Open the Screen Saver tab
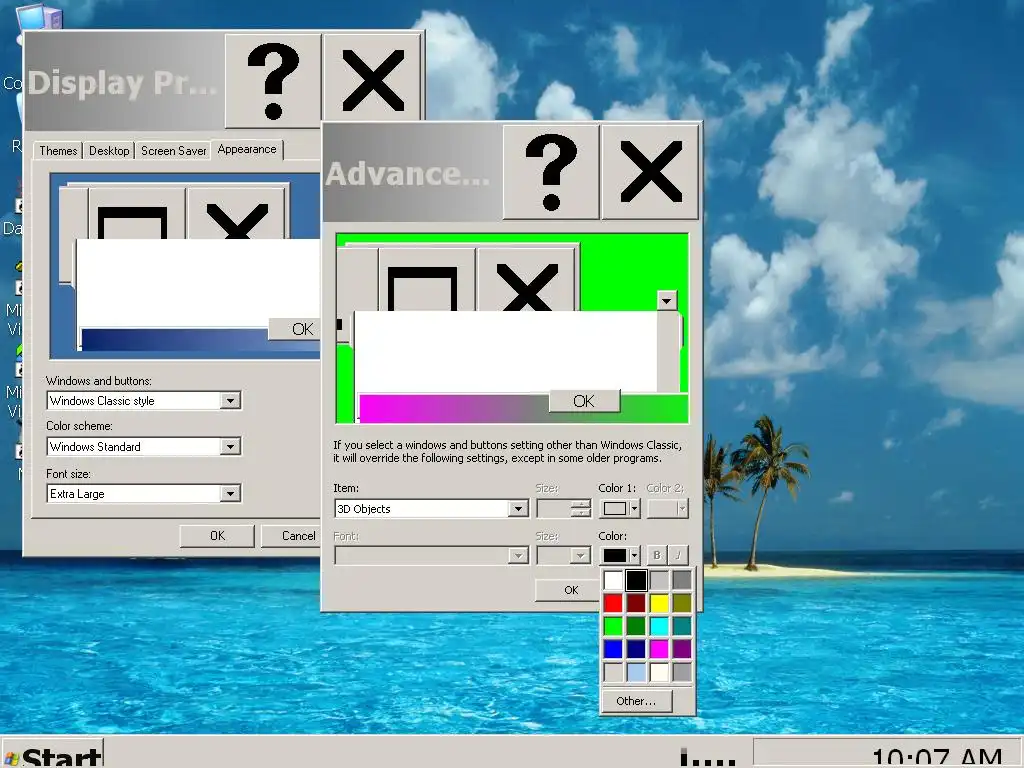 [173, 151]
